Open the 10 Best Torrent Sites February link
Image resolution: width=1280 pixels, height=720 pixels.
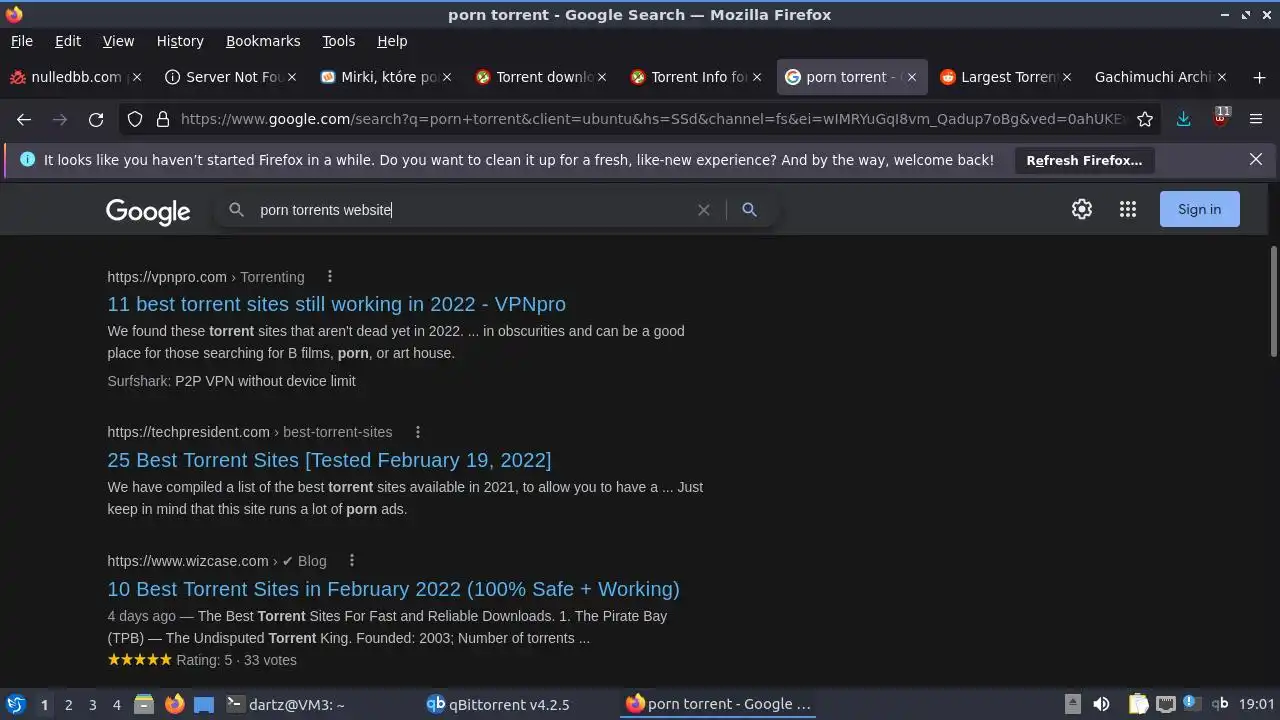click(x=393, y=589)
